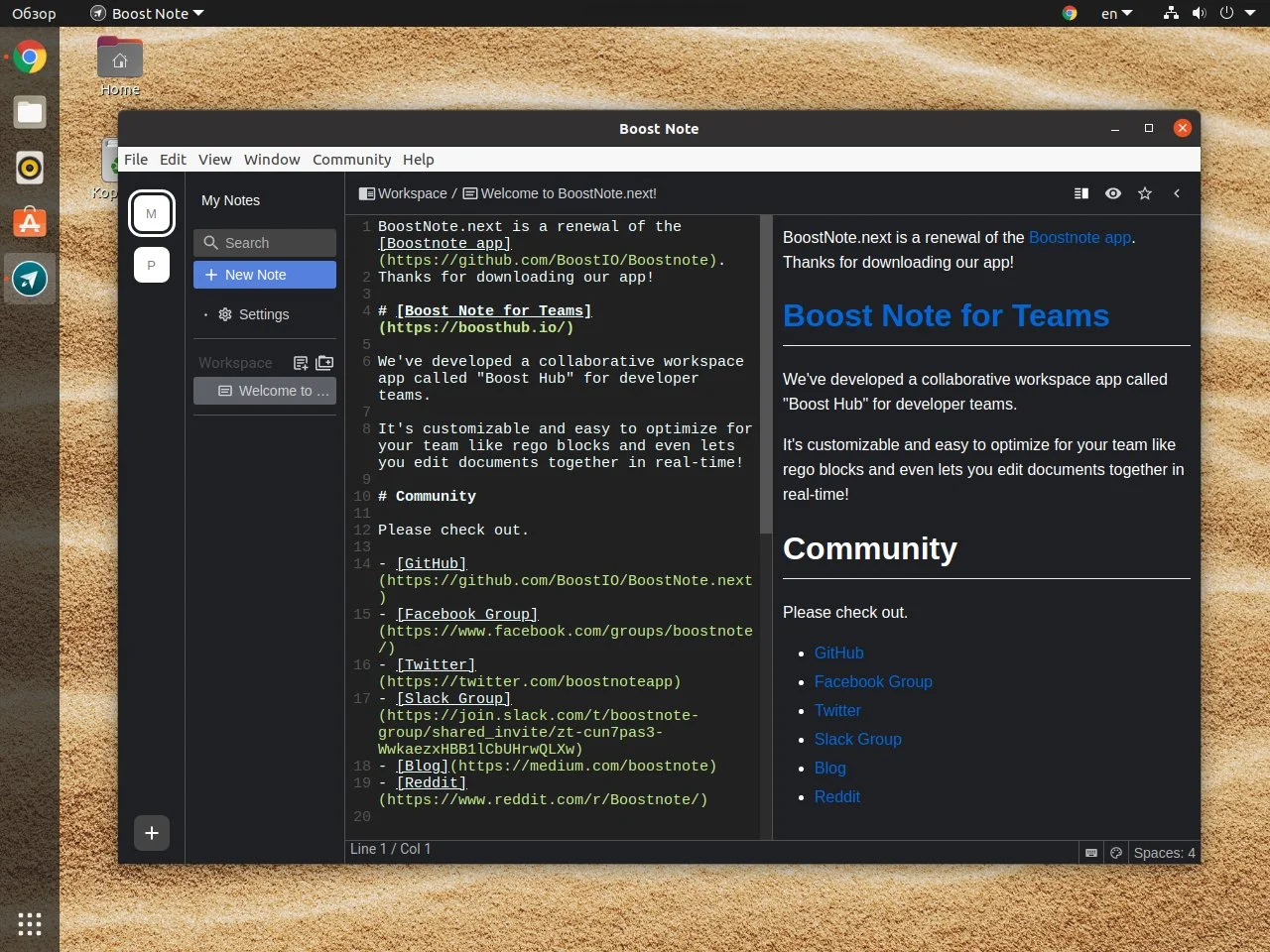Open the editor theme palette icon

tap(1116, 853)
